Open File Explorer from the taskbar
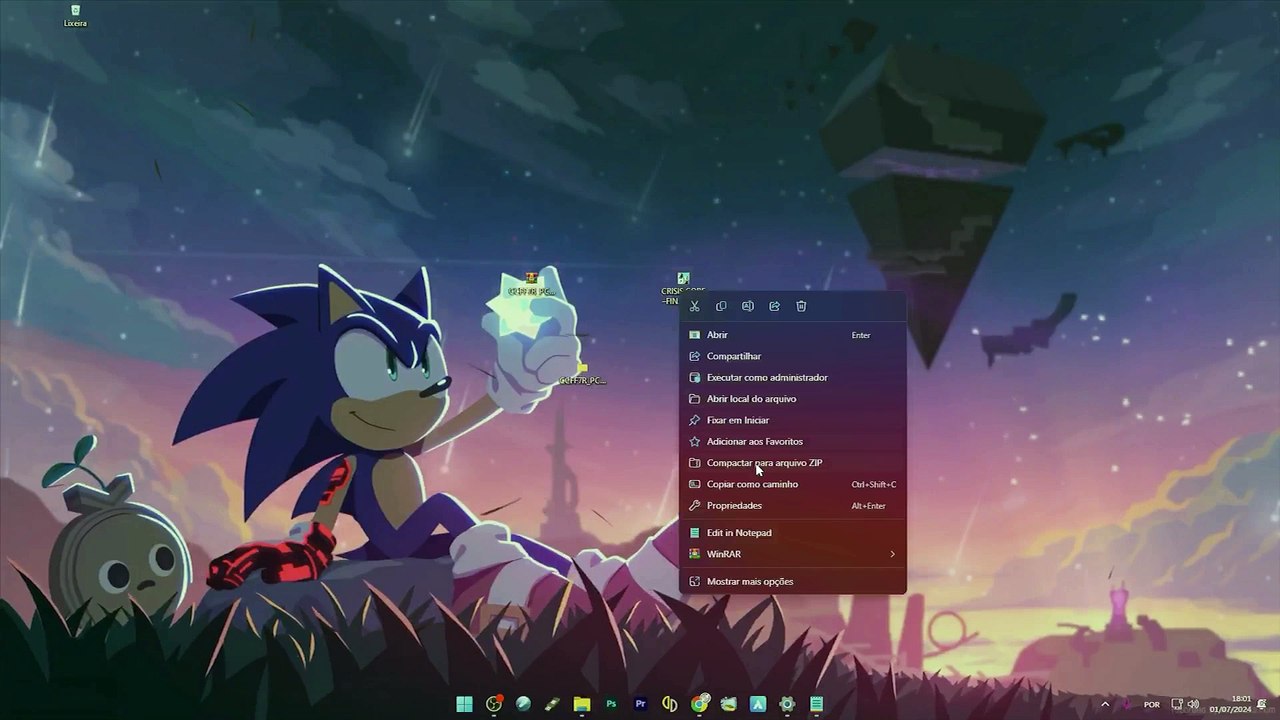1280x720 pixels. [582, 704]
